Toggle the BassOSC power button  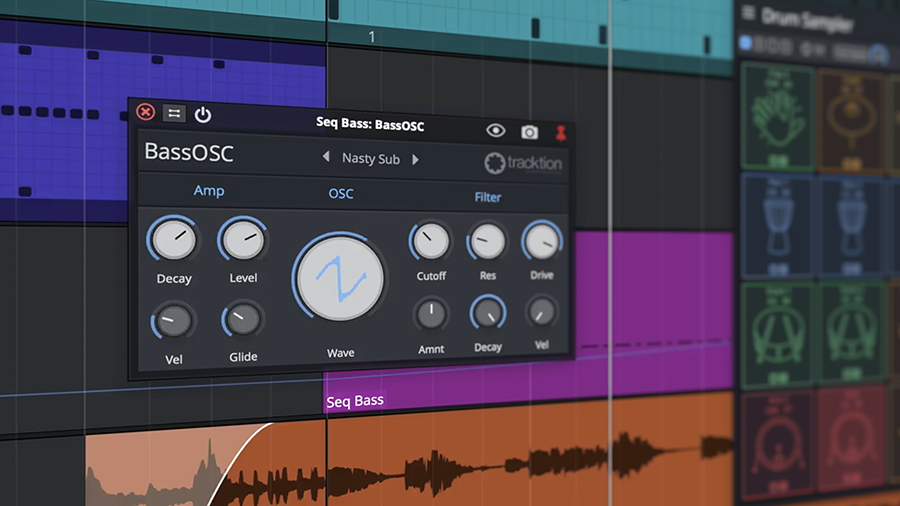203,115
